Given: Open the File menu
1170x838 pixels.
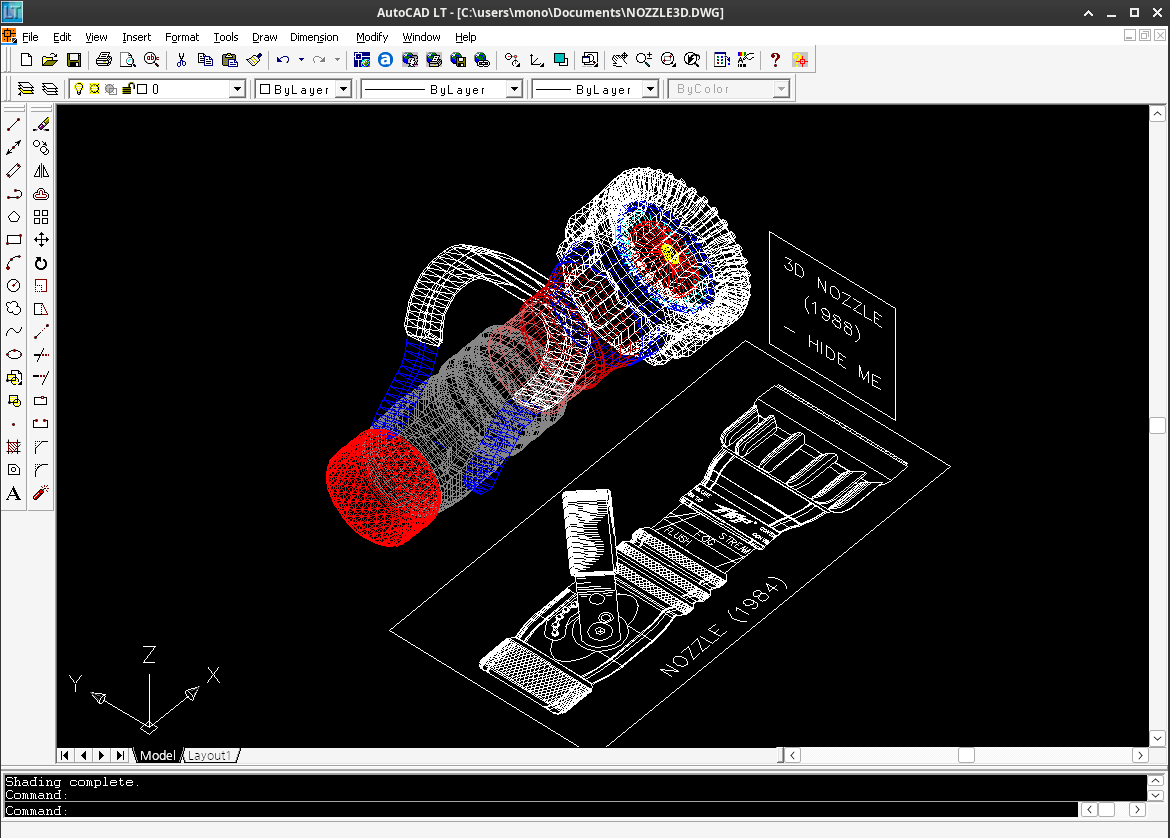Looking at the screenshot, I should pos(31,37).
